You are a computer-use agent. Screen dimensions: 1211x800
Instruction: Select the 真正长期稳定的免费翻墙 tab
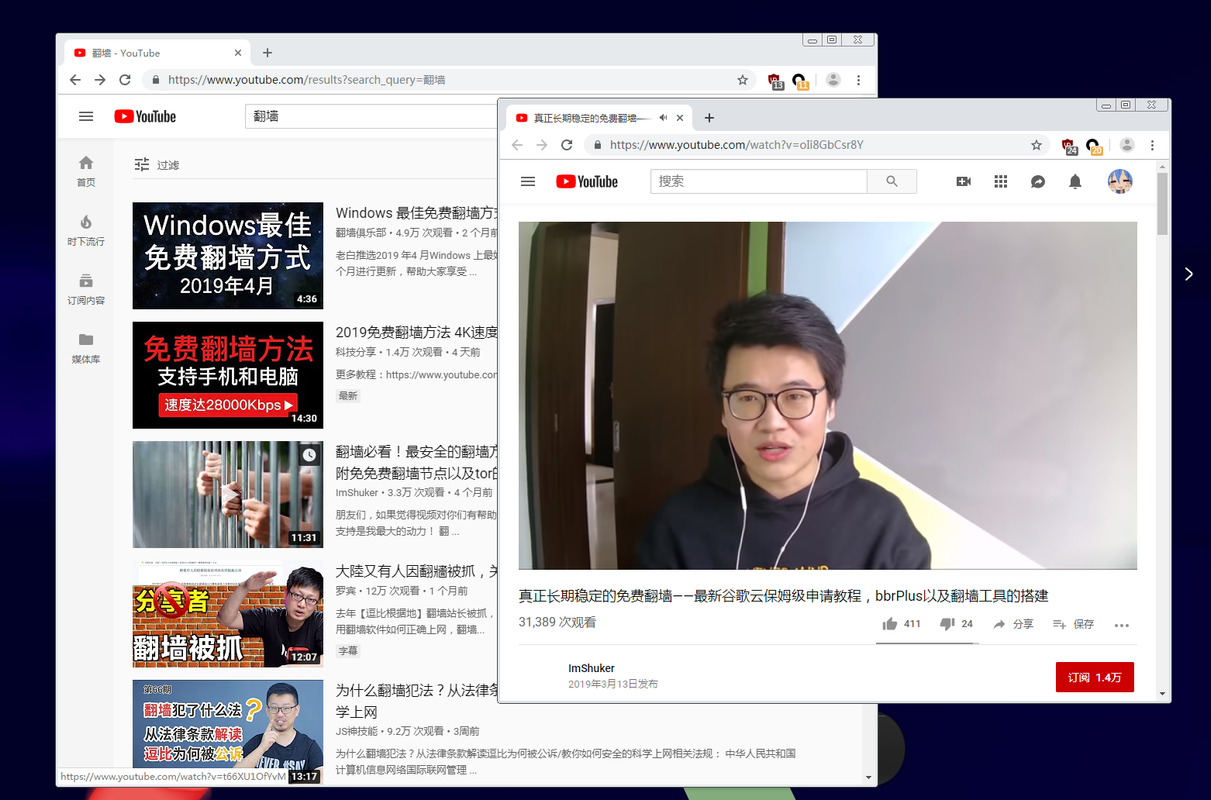(597, 118)
